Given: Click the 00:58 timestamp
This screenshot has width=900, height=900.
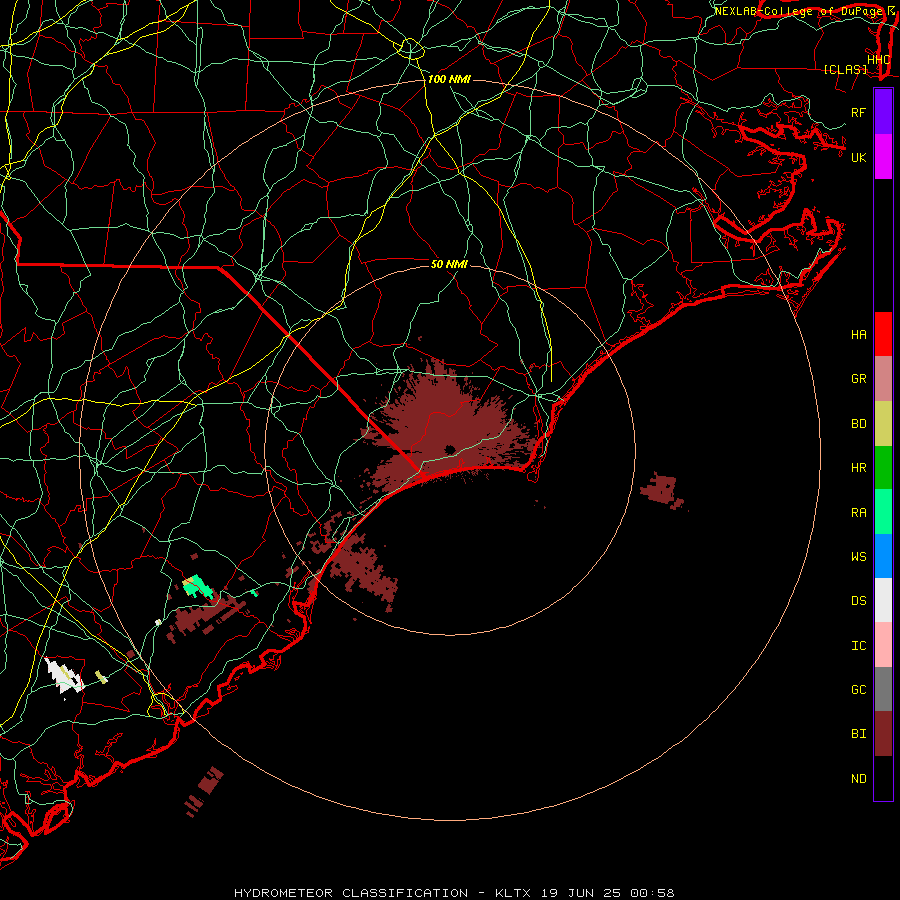Looking at the screenshot, I should [653, 893].
